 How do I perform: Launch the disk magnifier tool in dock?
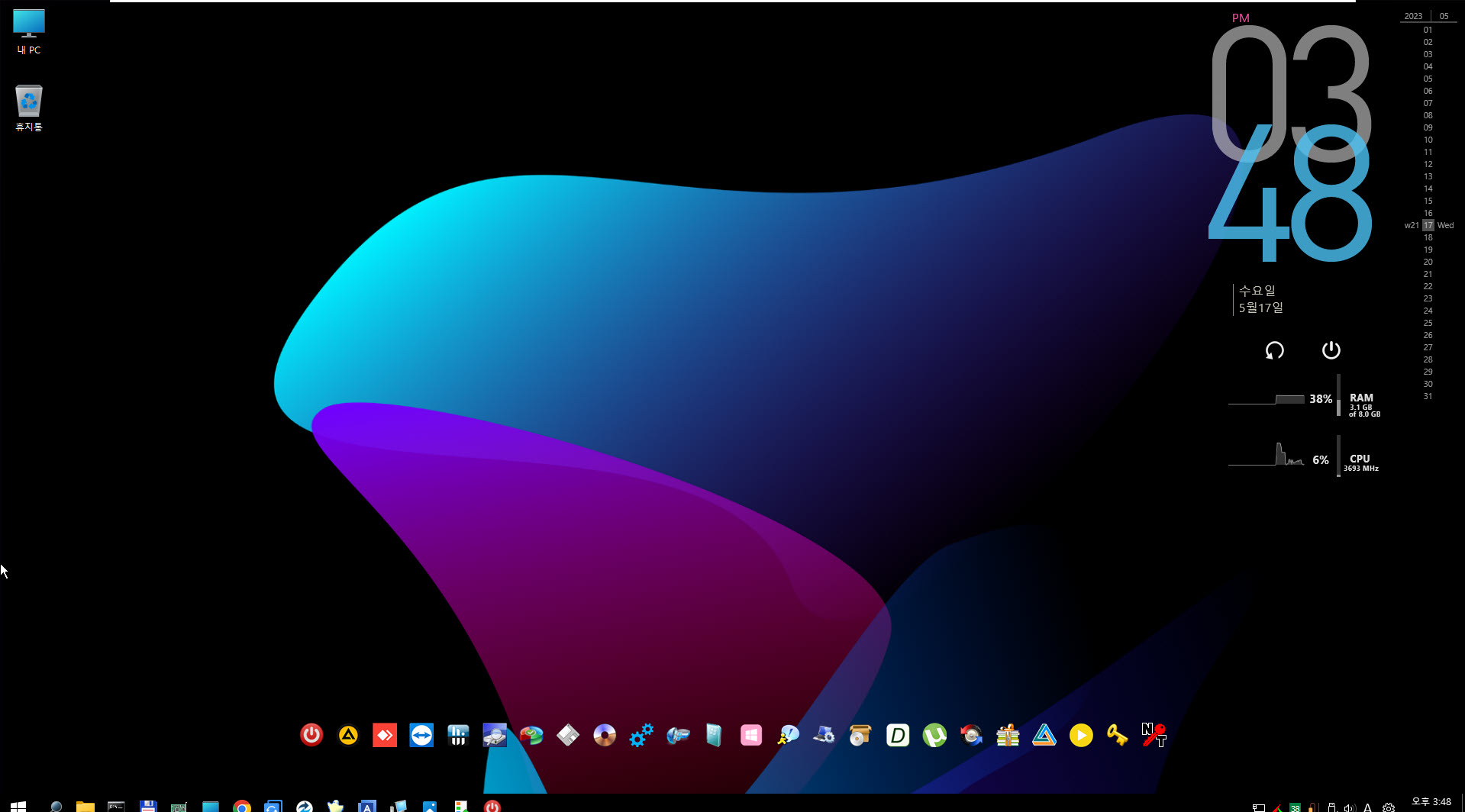click(495, 735)
